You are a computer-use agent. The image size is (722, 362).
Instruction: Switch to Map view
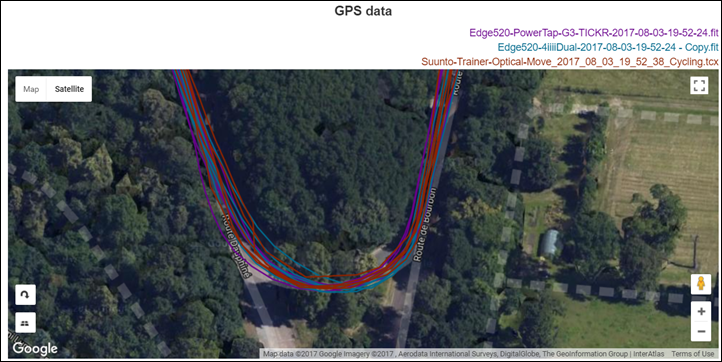tap(31, 89)
